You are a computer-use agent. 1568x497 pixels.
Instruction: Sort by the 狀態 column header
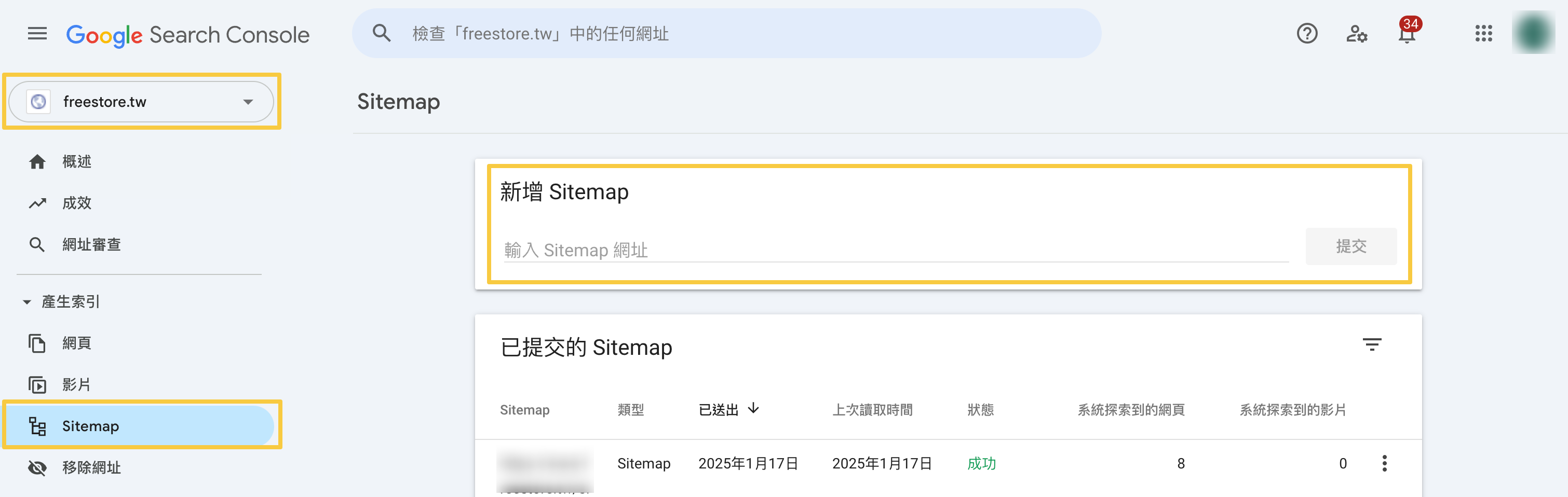point(981,410)
